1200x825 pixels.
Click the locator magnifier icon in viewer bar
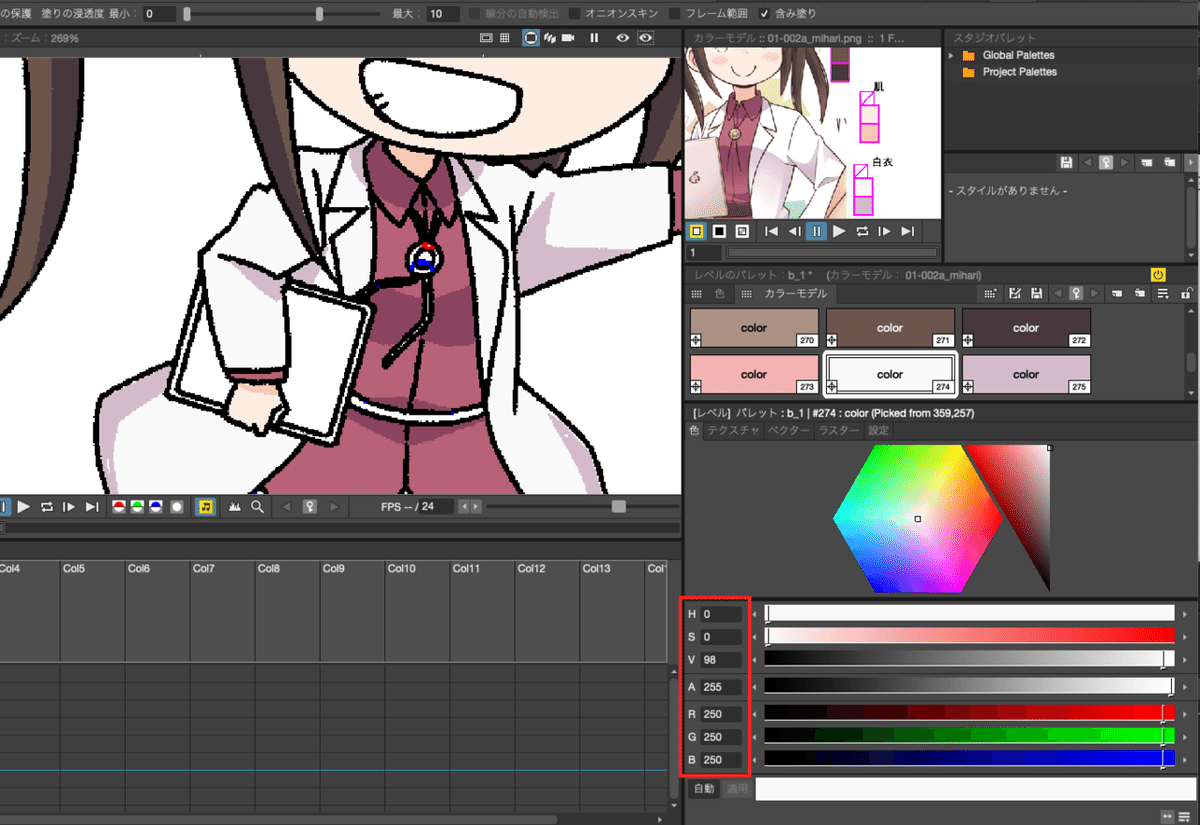(x=258, y=507)
